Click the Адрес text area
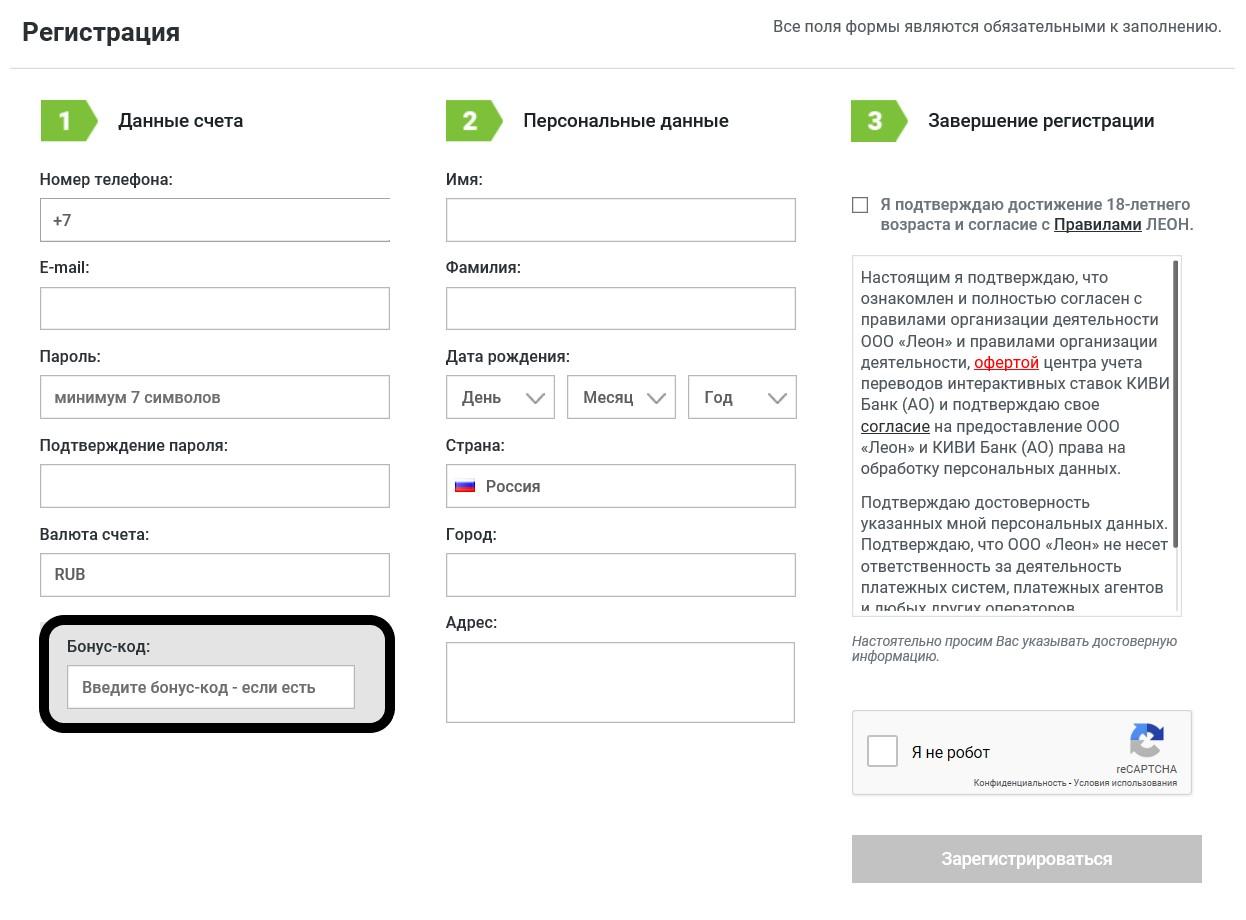 (x=620, y=682)
